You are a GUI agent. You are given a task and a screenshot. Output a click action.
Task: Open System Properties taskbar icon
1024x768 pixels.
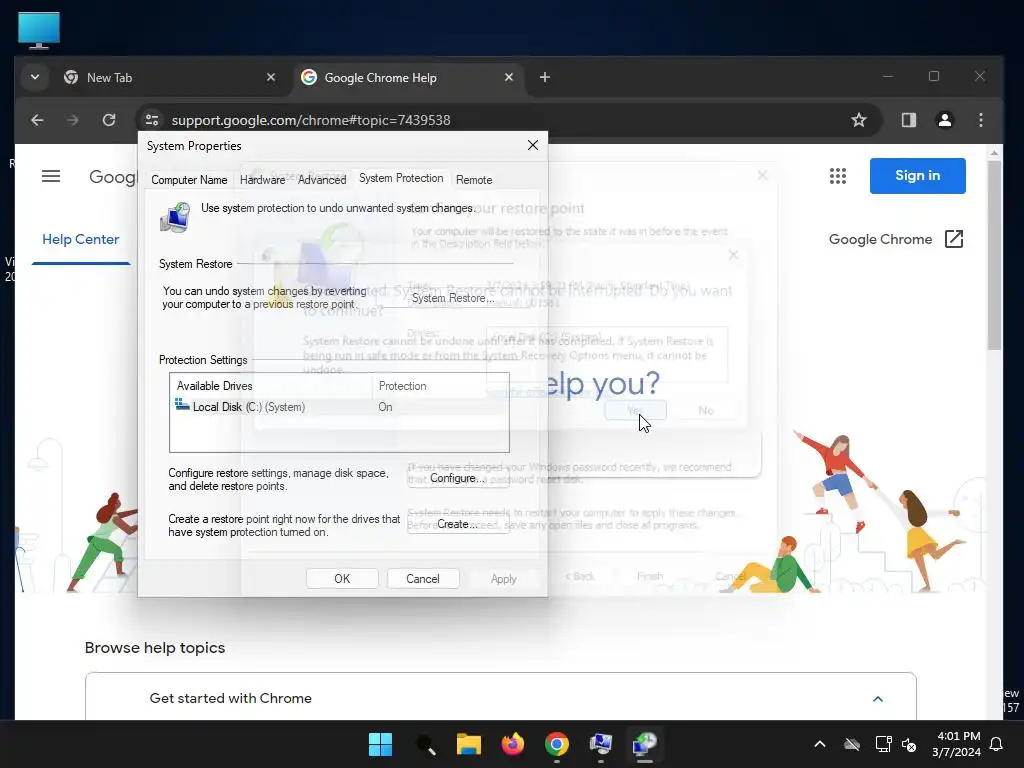(x=600, y=744)
